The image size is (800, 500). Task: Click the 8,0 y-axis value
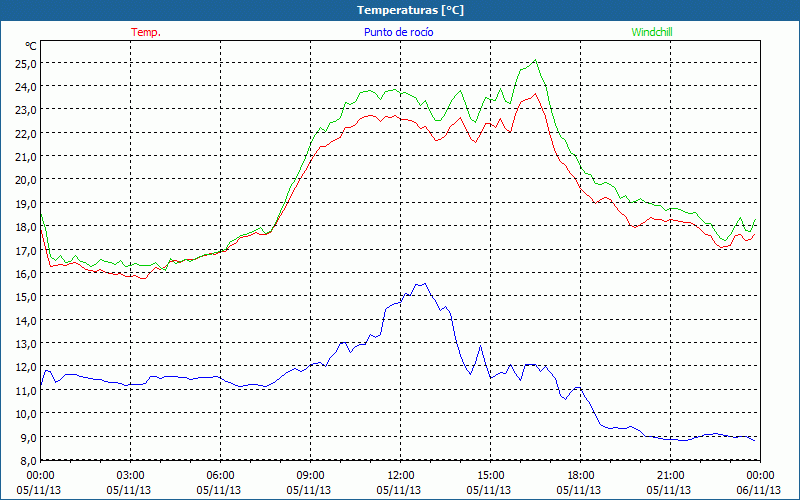(x=27, y=460)
